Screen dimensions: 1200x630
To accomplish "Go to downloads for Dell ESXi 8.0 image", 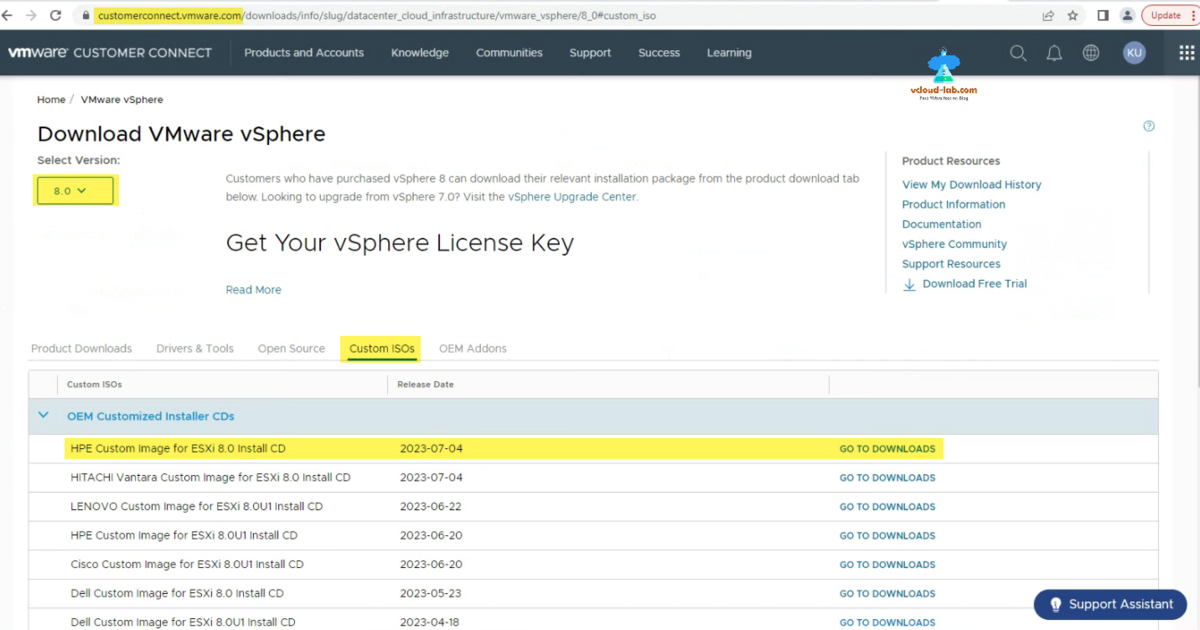I will [x=888, y=594].
